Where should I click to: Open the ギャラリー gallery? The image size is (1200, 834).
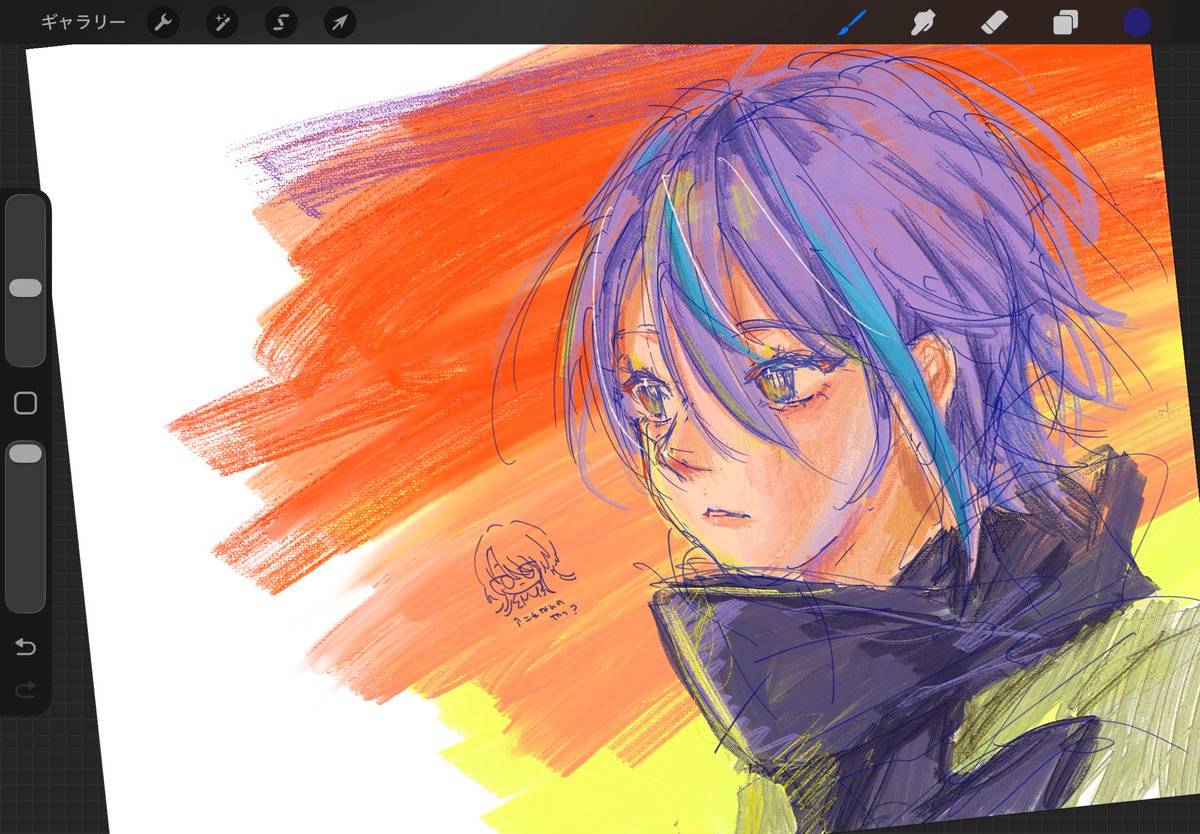click(83, 22)
